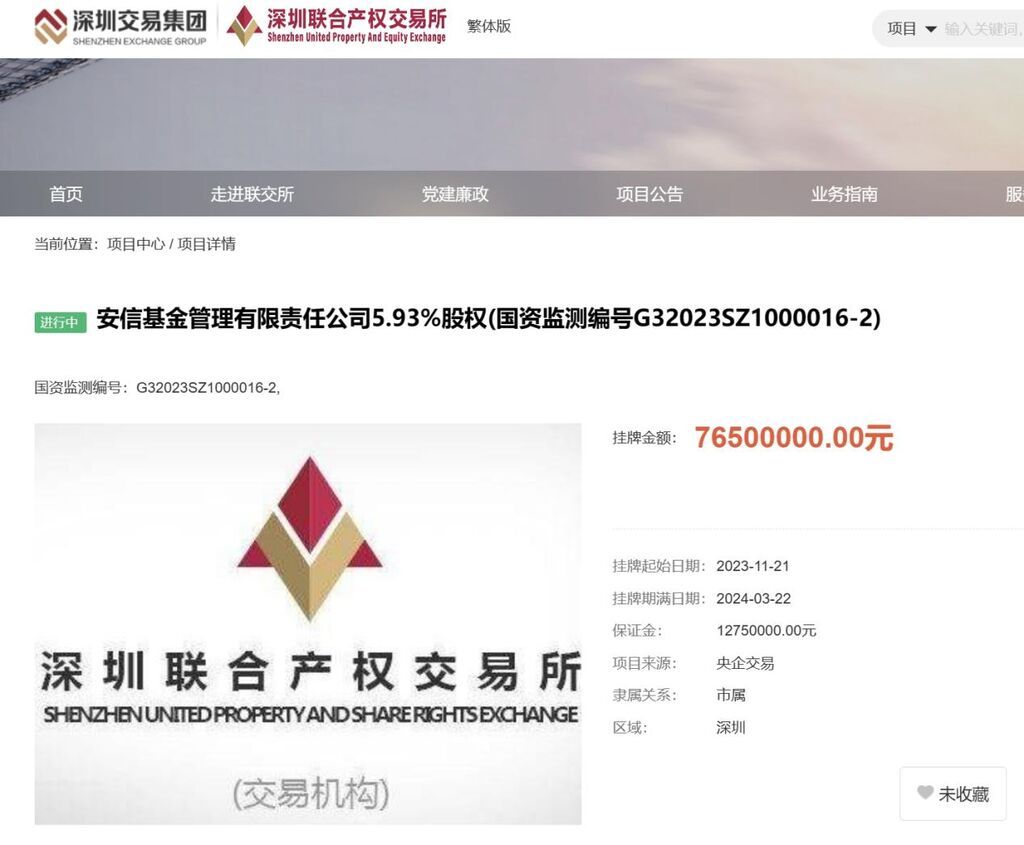Click the large exchange project thumbnail image
This screenshot has width=1024, height=845.
[x=308, y=624]
